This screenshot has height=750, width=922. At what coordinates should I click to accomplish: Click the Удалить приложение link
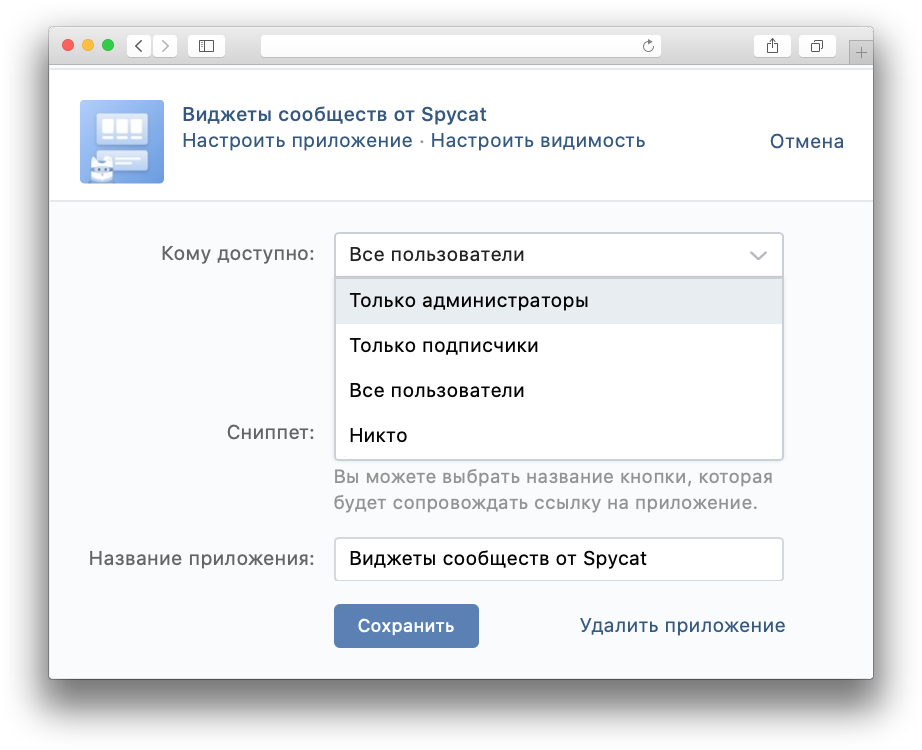pyautogui.click(x=682, y=626)
